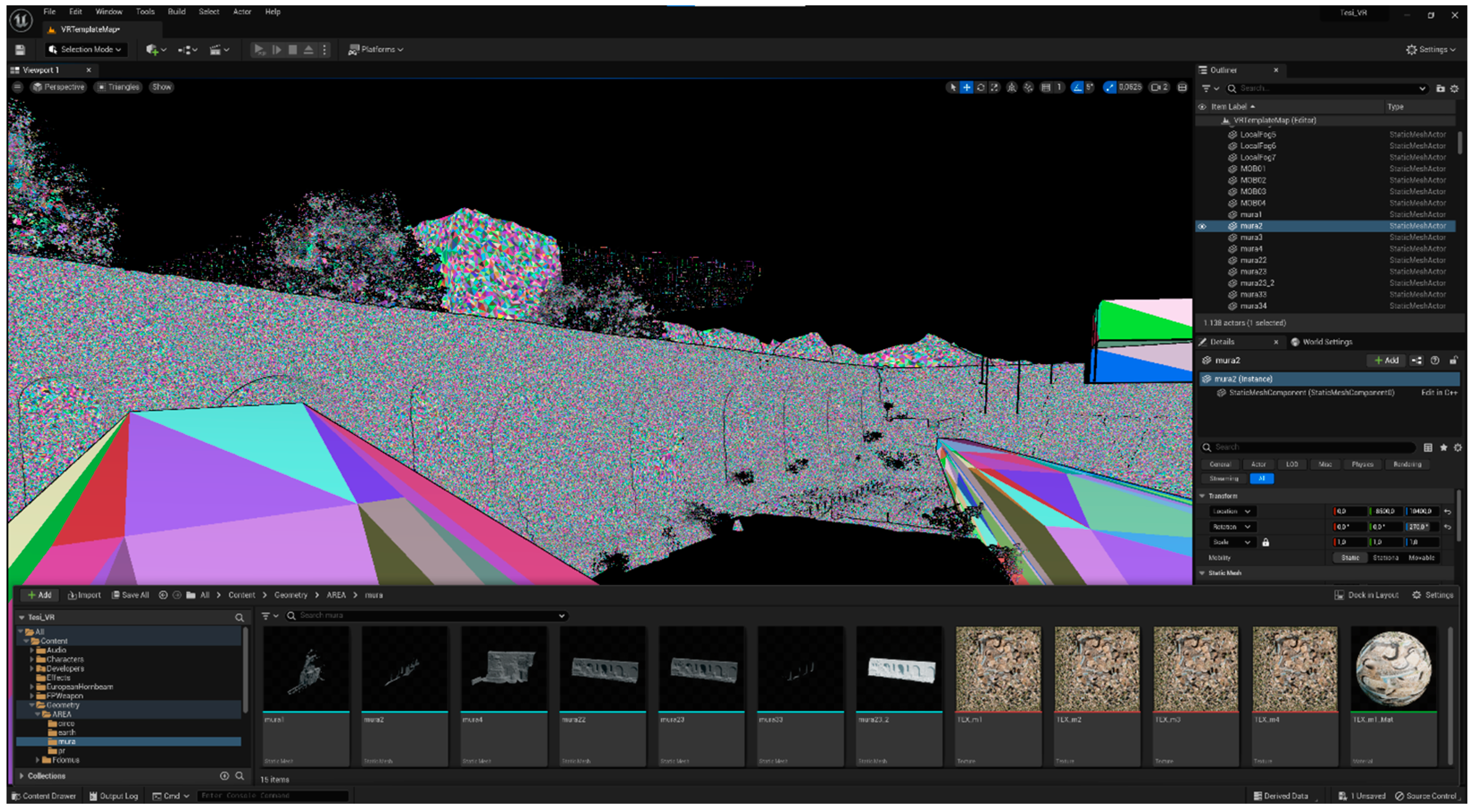Viewport: 1472px width, 812px height.
Task: Click the Import button in content browser
Action: (84, 595)
